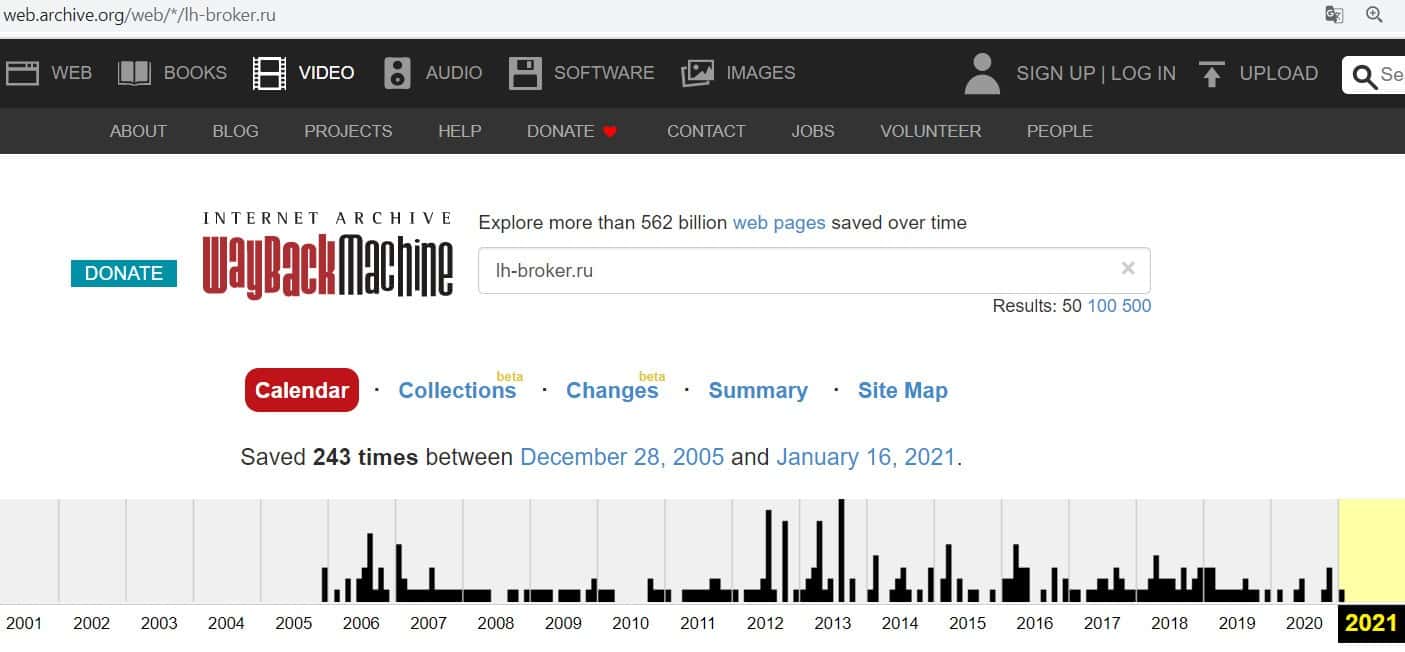Select year 2008 on the timeline
This screenshot has height=652, width=1405.
pos(496,623)
